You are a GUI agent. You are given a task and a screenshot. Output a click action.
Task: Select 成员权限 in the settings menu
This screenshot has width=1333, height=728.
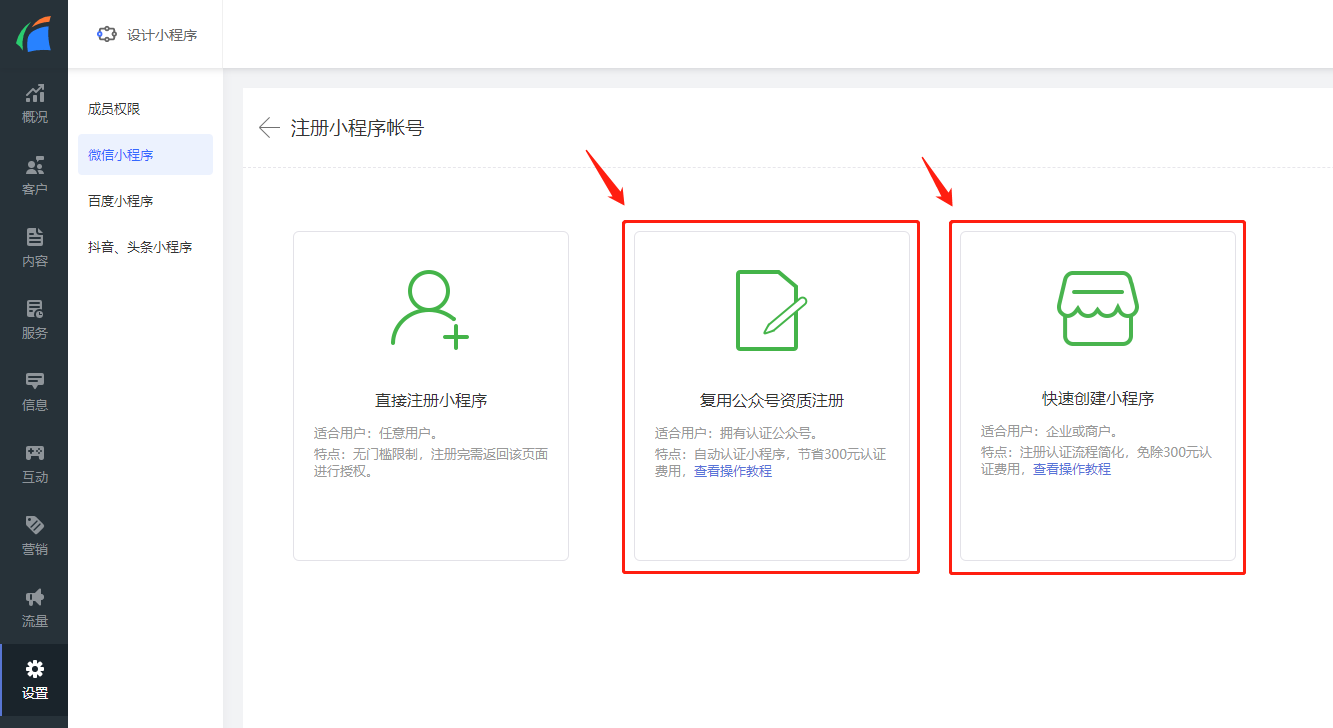tap(145, 109)
